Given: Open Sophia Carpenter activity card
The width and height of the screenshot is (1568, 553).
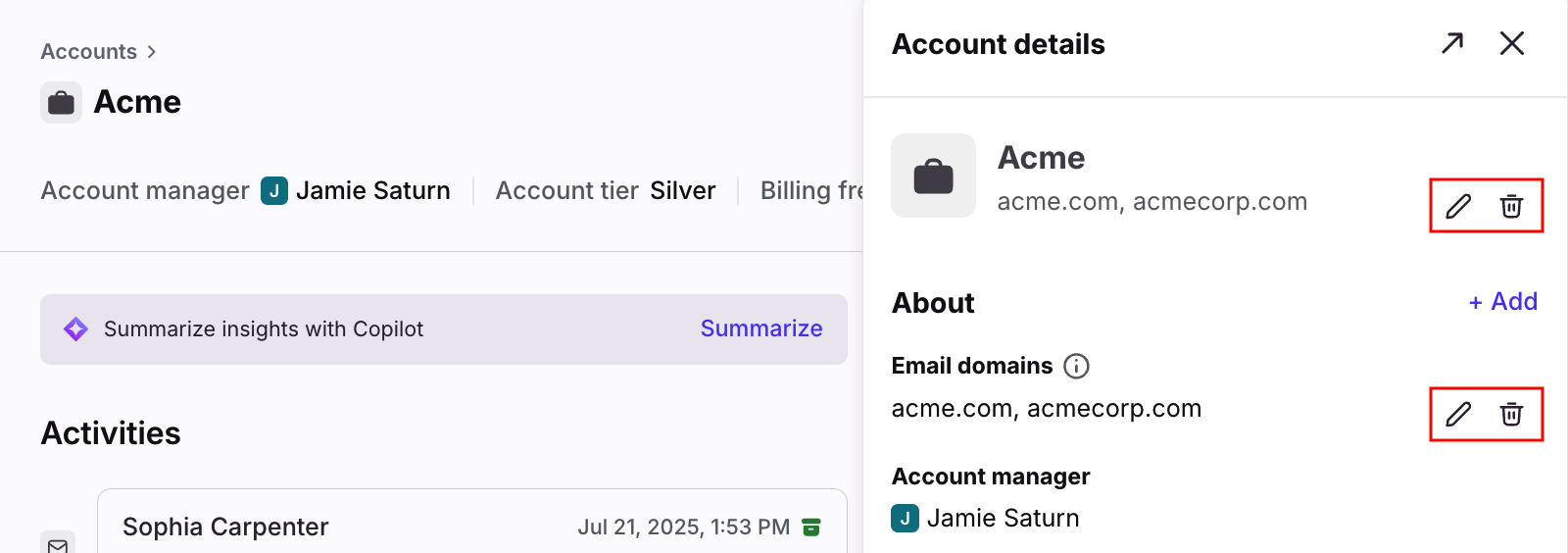Looking at the screenshot, I should pos(472,522).
